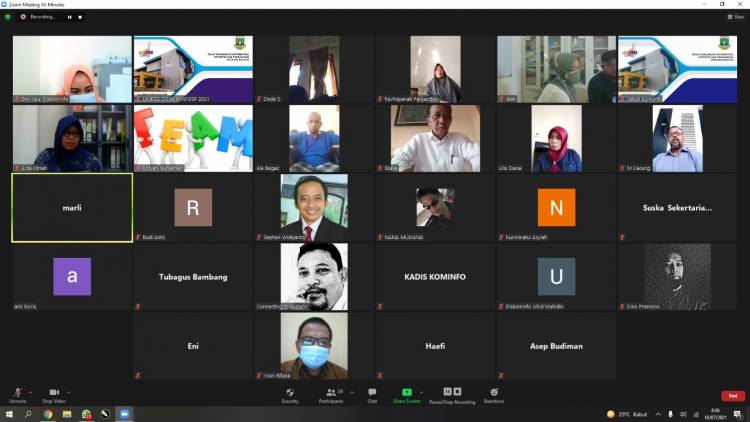Open the weather widget in taskbar
The width and height of the screenshot is (750, 422).
627,414
